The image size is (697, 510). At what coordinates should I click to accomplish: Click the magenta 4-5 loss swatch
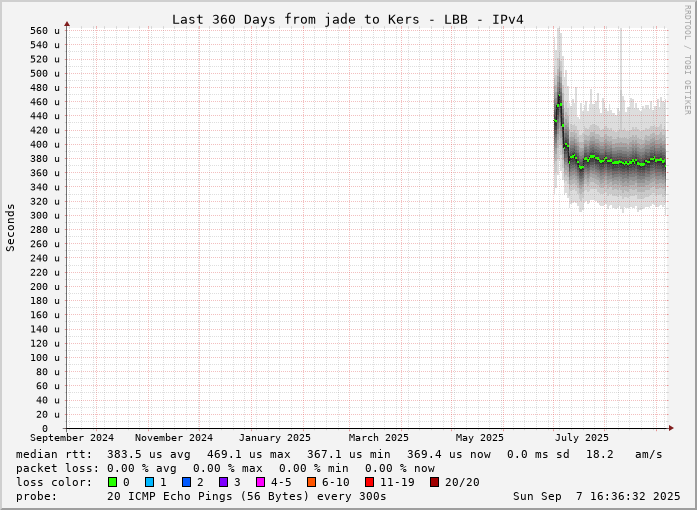[261, 482]
